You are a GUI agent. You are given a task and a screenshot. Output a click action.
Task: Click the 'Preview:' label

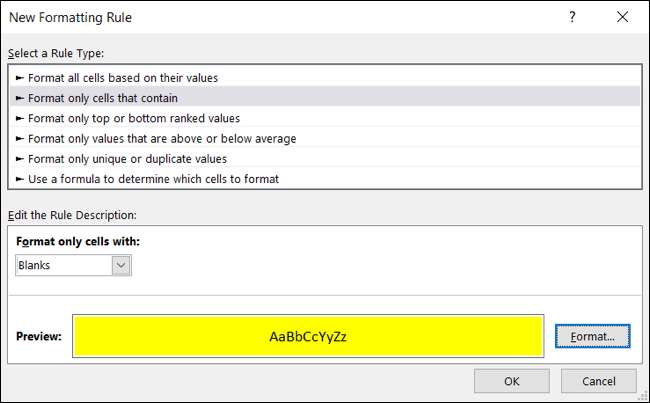[x=39, y=336]
